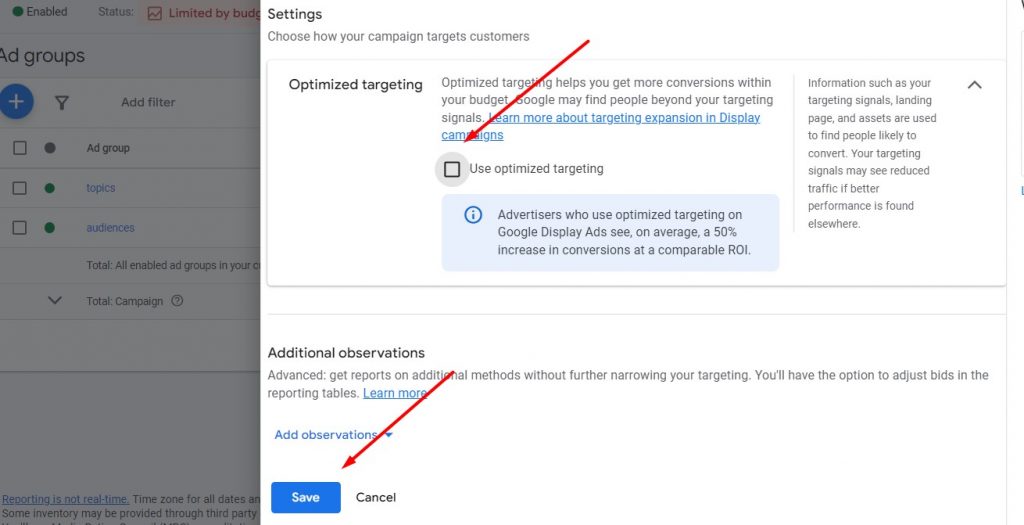Toggle the Use optimized targeting checkbox

click(x=452, y=169)
